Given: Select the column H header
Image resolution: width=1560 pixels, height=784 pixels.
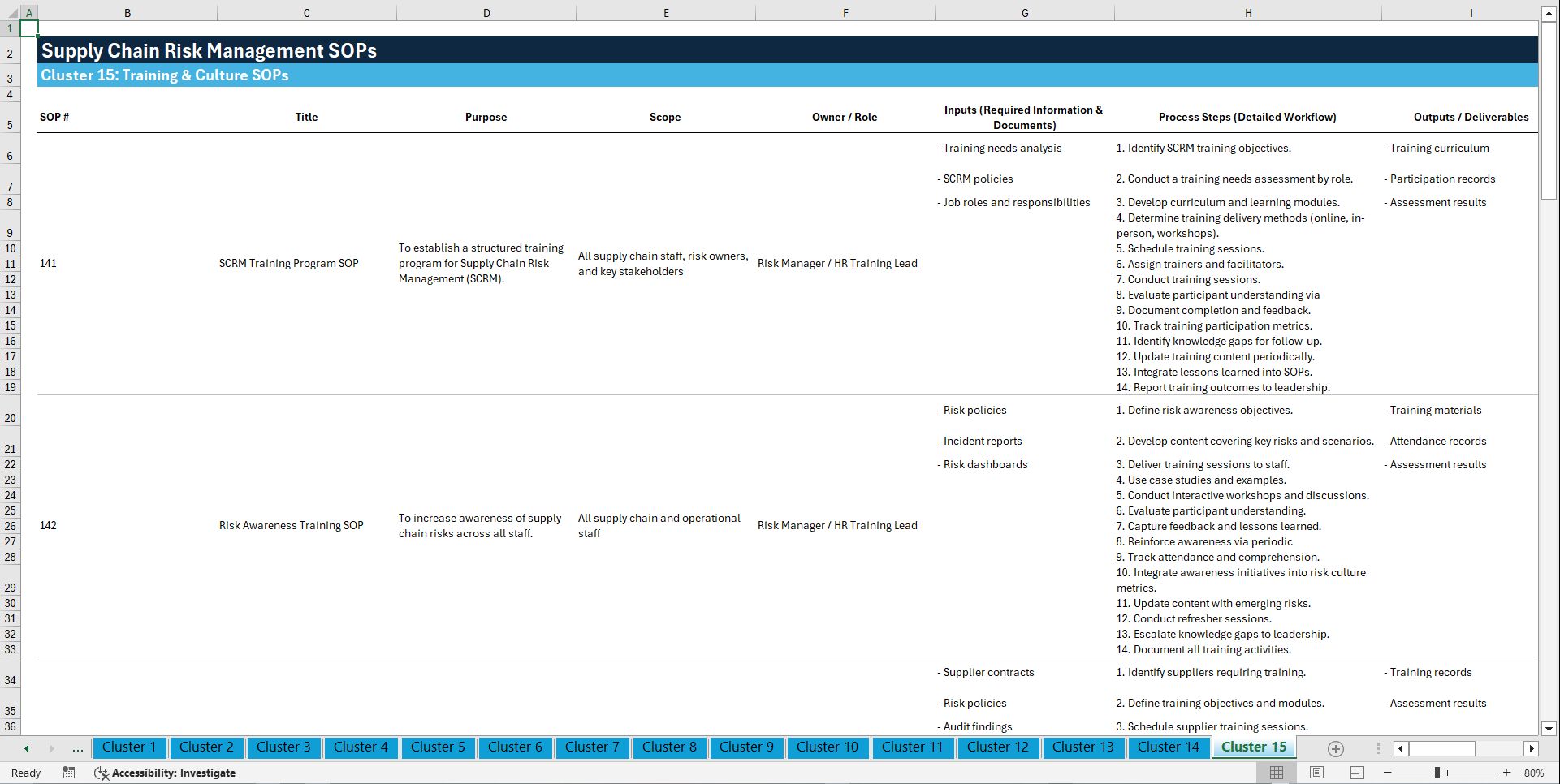Looking at the screenshot, I should click(x=1248, y=12).
